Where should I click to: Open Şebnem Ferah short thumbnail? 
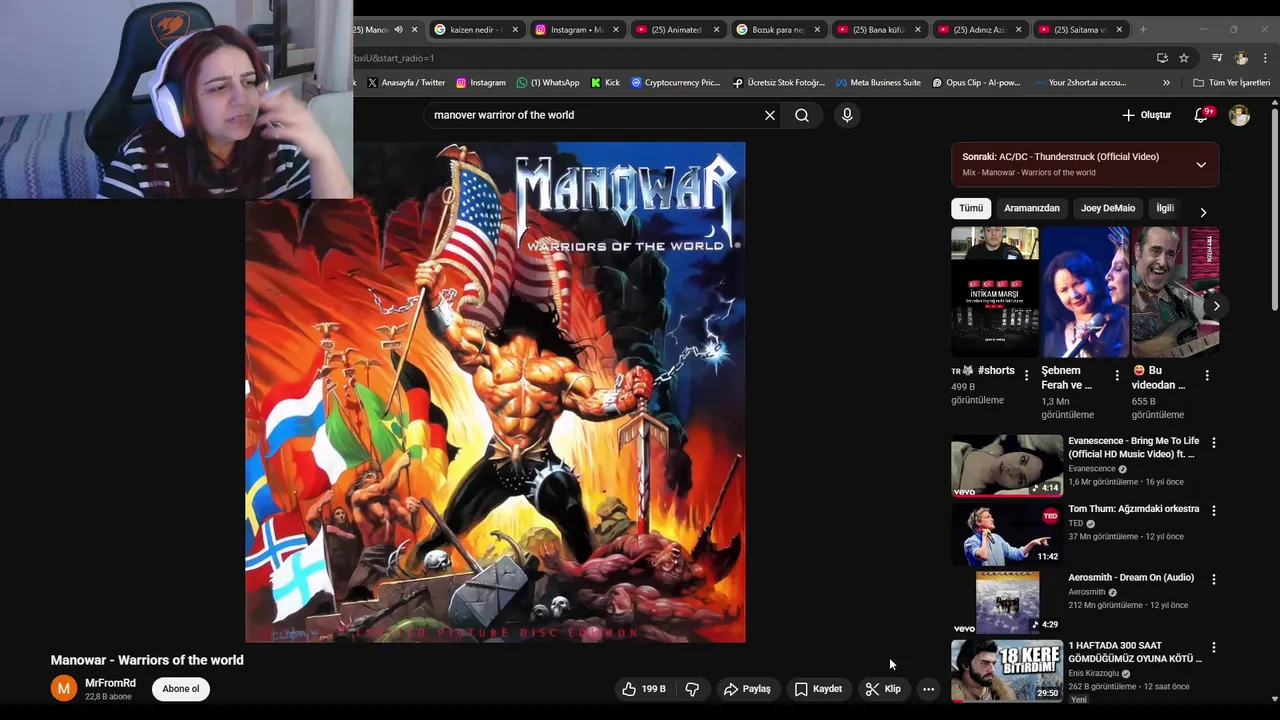point(1085,292)
